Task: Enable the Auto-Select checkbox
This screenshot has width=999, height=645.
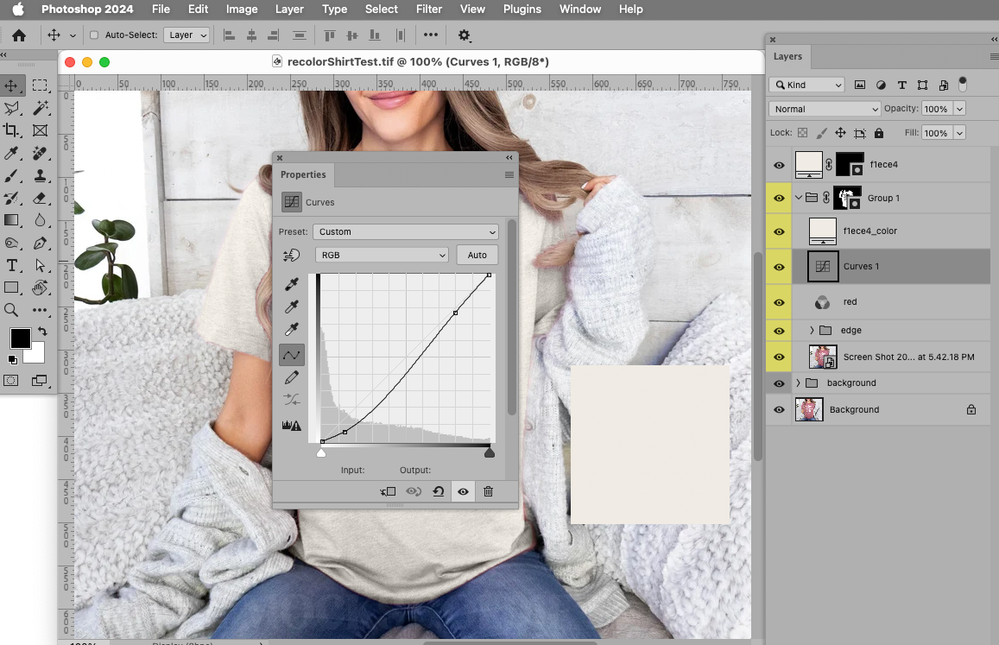Action: pos(94,35)
